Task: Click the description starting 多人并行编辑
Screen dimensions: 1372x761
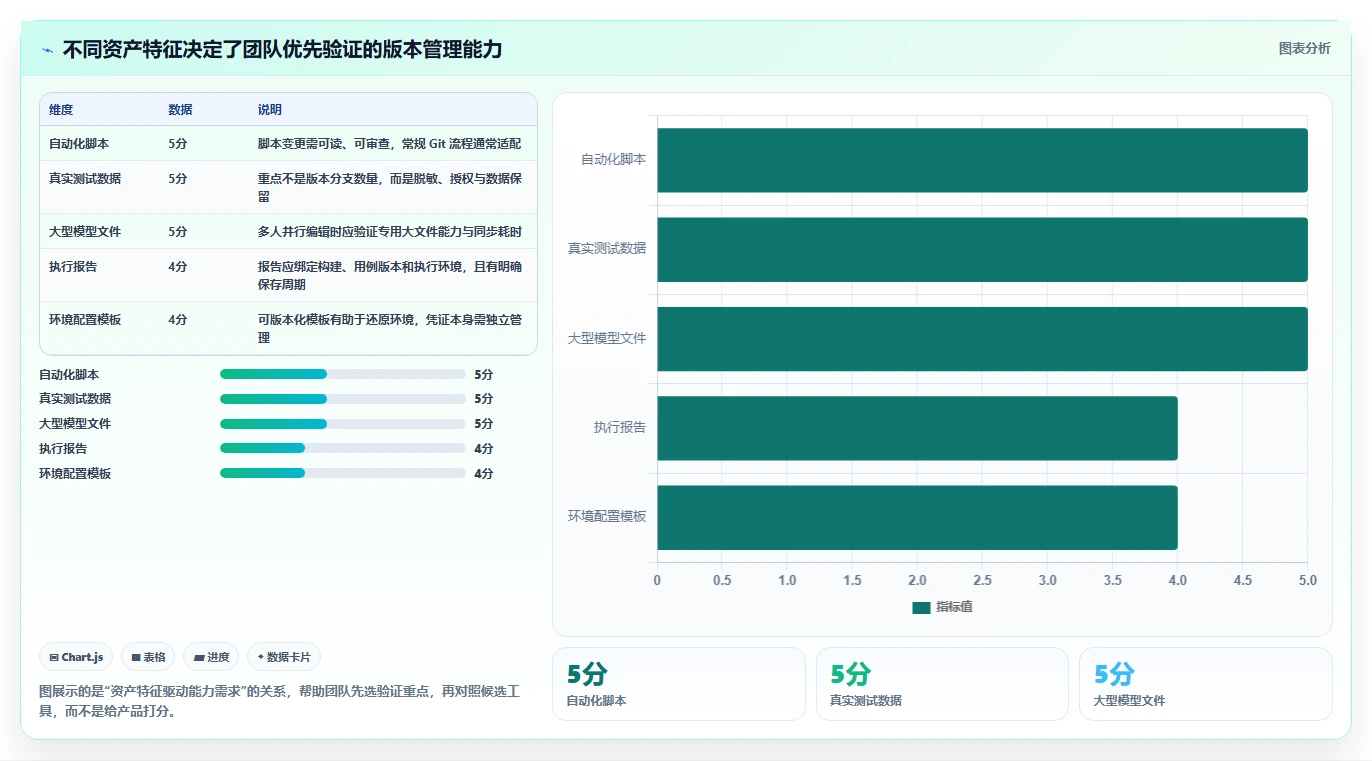Action: point(389,232)
